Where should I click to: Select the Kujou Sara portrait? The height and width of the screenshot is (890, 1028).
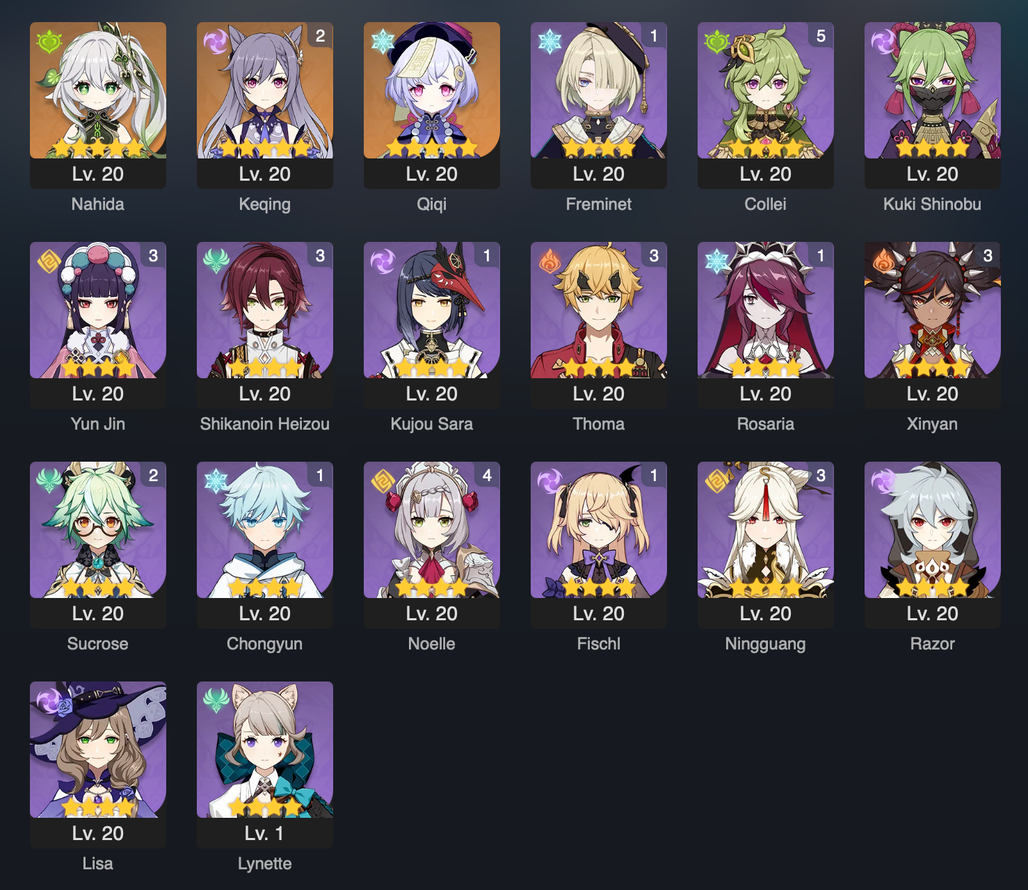point(431,310)
